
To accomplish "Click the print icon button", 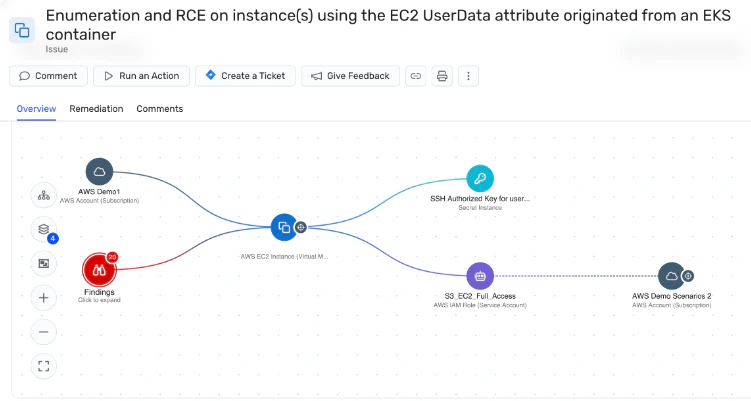I will pyautogui.click(x=442, y=76).
